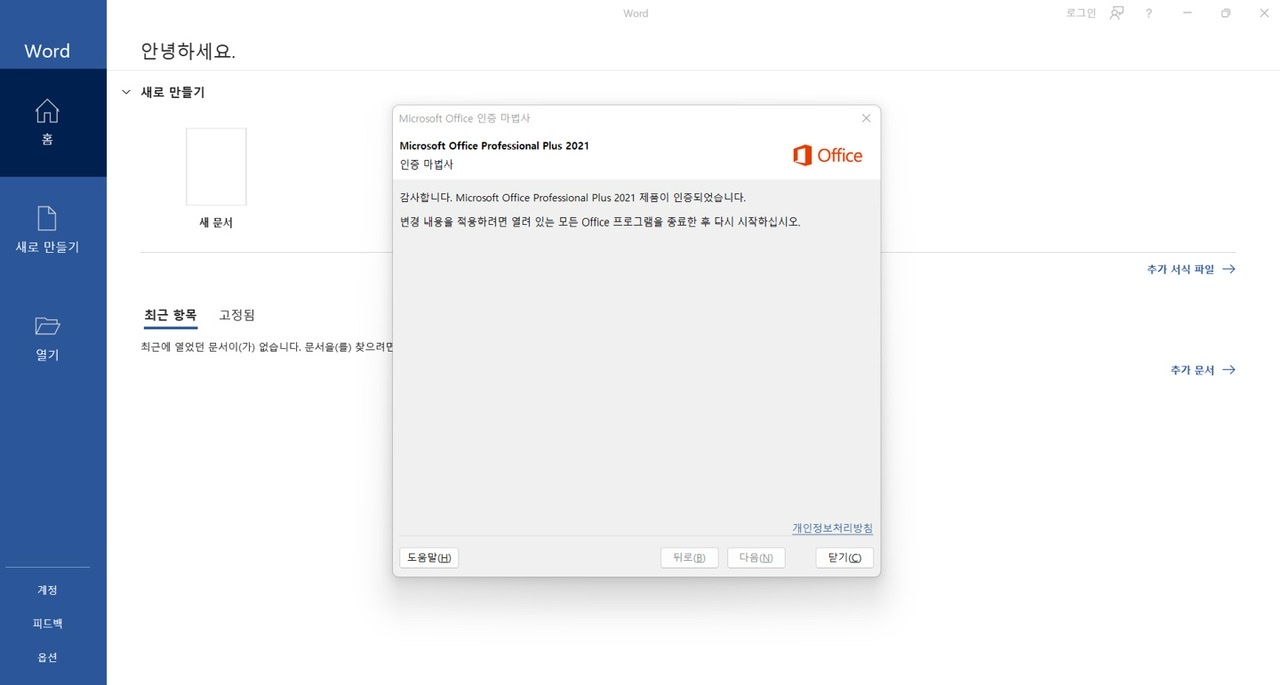1280x685 pixels.
Task: Open the 추가 문서 link
Action: (x=1203, y=370)
